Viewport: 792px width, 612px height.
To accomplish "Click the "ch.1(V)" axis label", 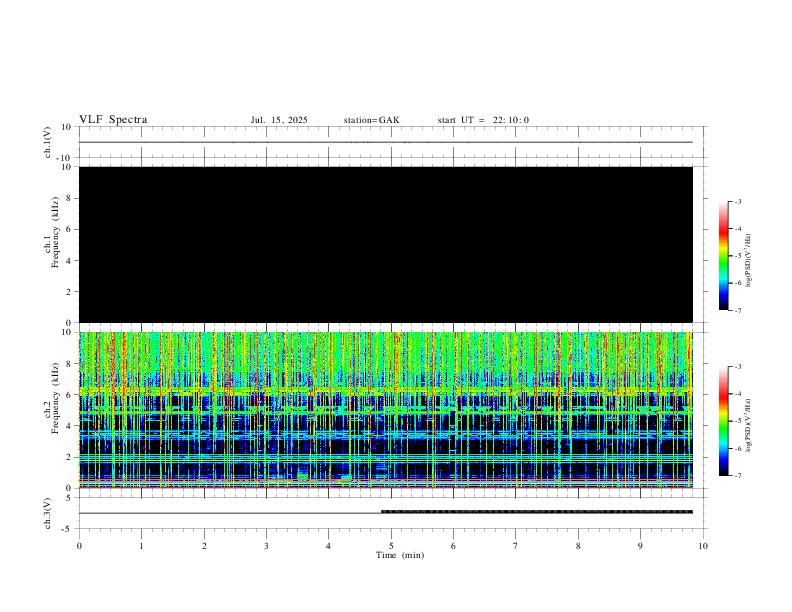I will pos(47,142).
